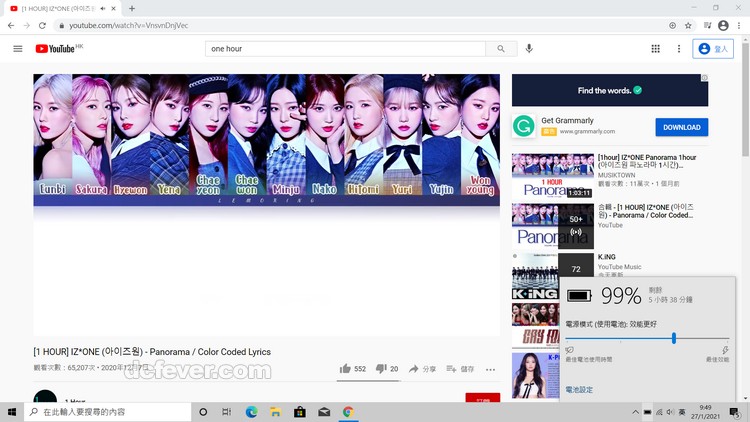Image resolution: width=750 pixels, height=422 pixels.
Task: Click the Windows taskbar search box
Action: point(108,412)
